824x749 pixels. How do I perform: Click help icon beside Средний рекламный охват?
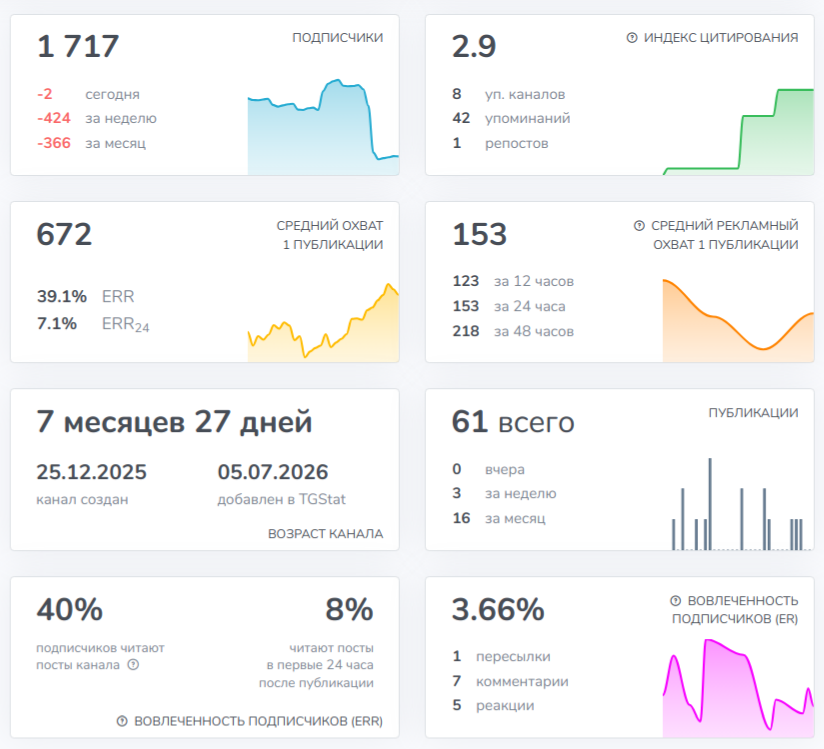point(639,225)
